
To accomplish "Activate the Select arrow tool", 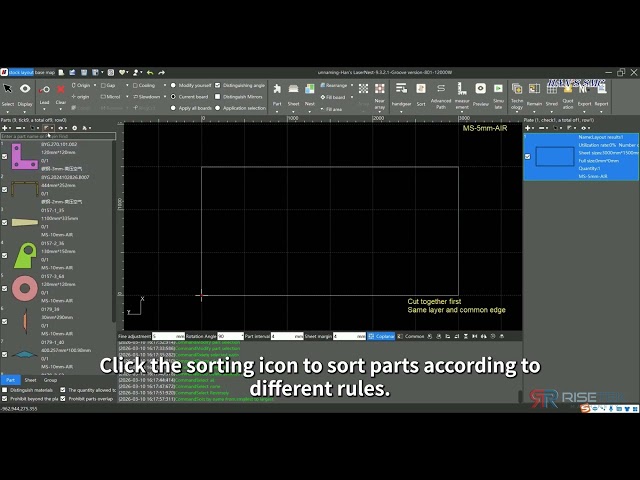I will 8,89.
